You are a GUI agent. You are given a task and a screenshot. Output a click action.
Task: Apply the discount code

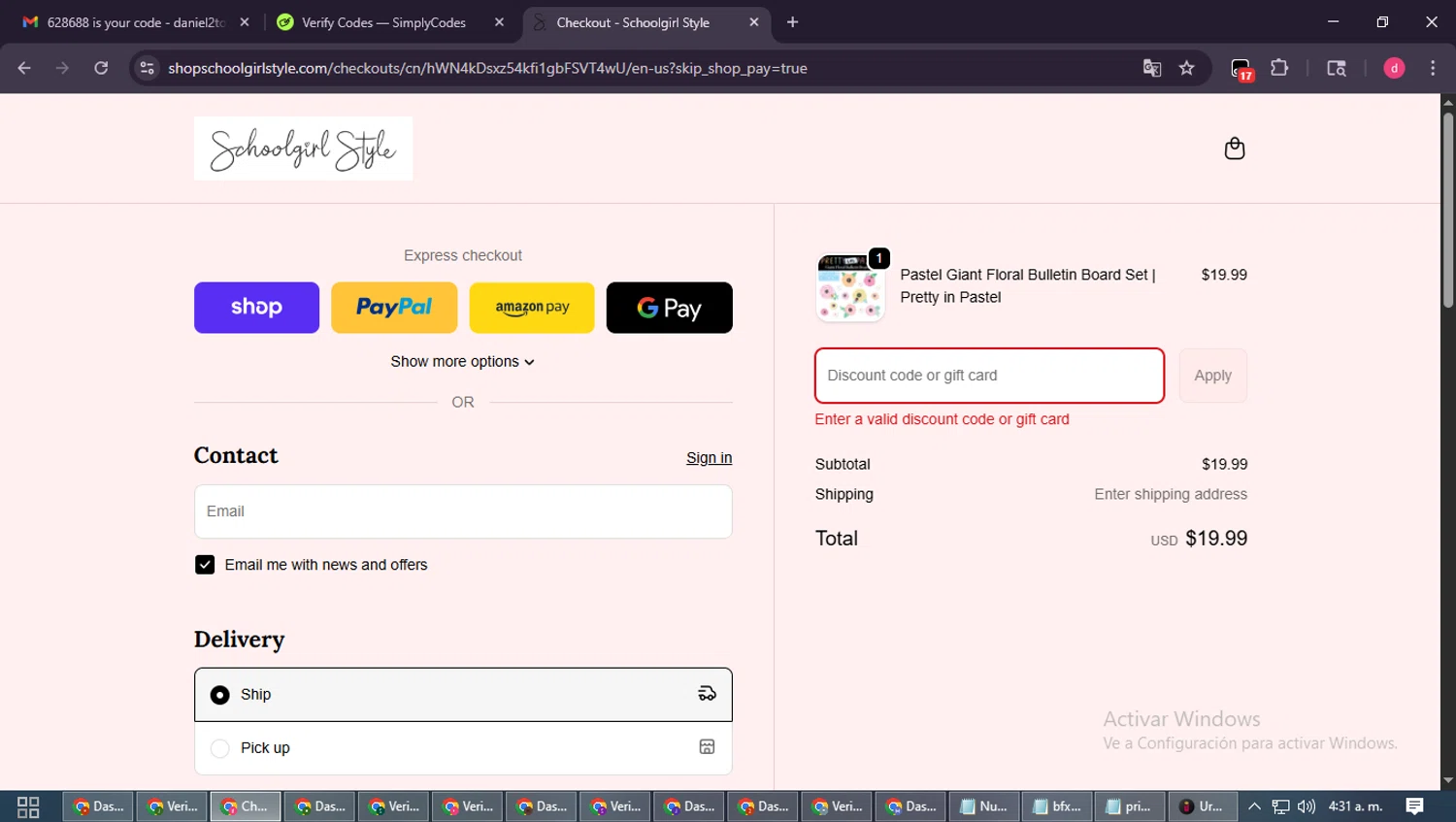1213,376
